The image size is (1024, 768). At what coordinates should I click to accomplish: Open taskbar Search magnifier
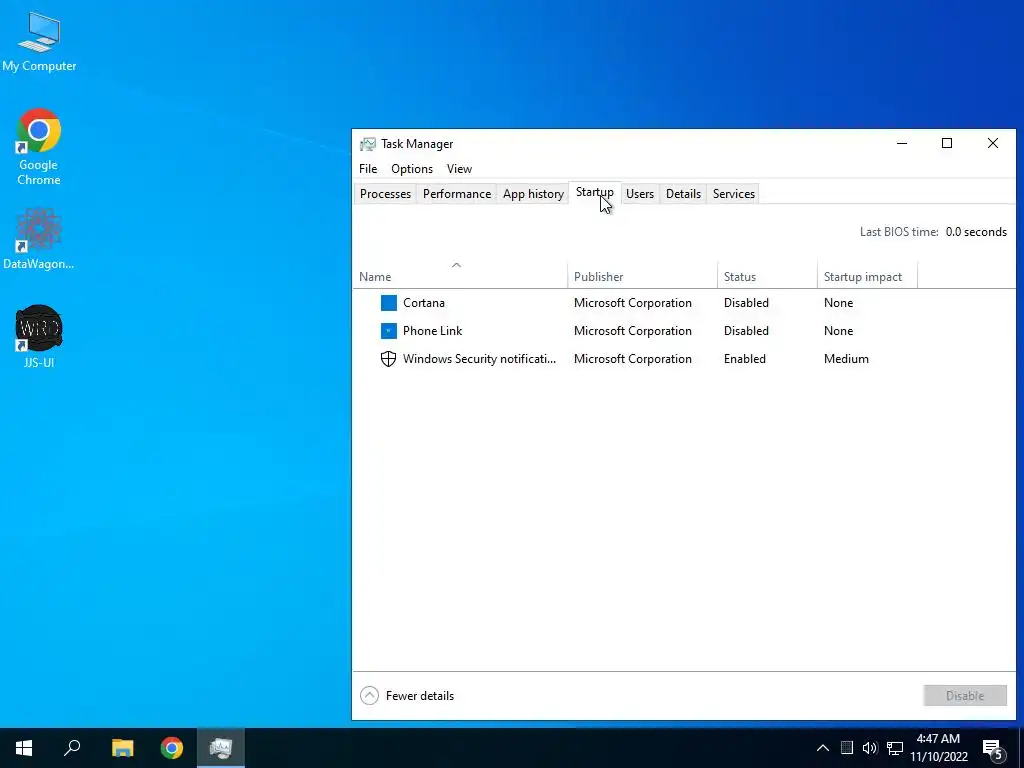[72, 748]
